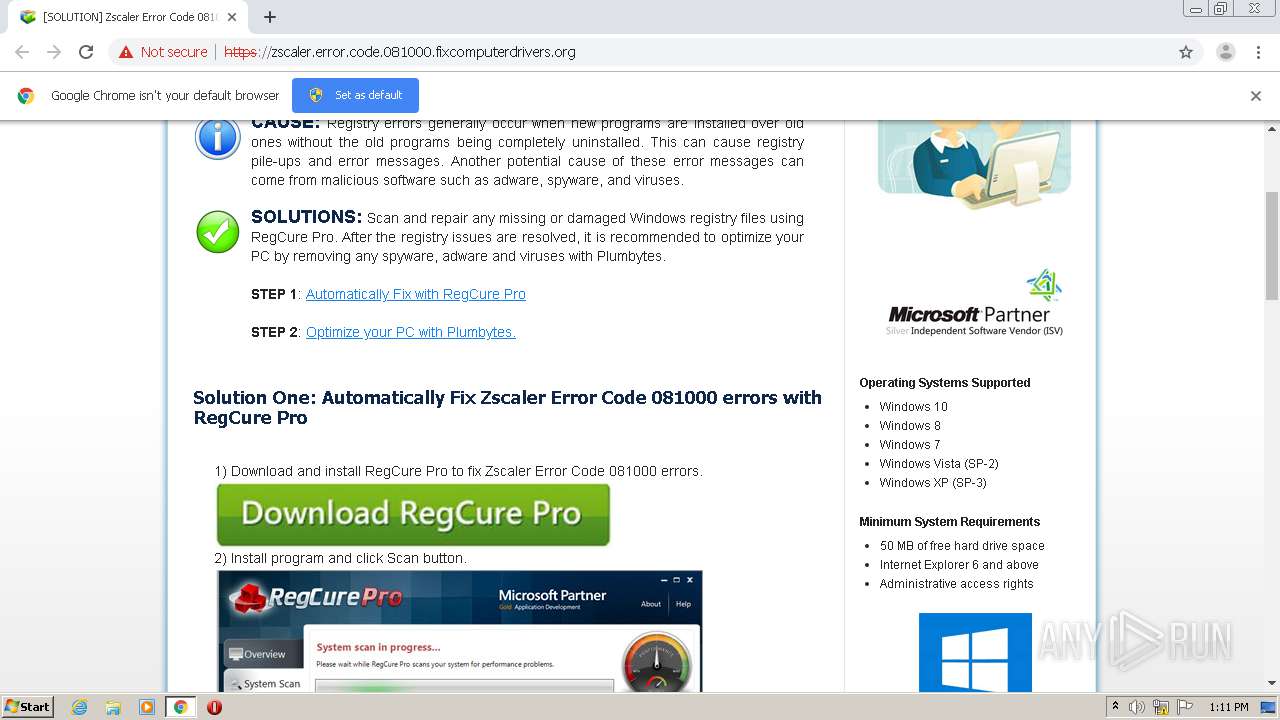Bookmark this page with the star icon

[1186, 52]
